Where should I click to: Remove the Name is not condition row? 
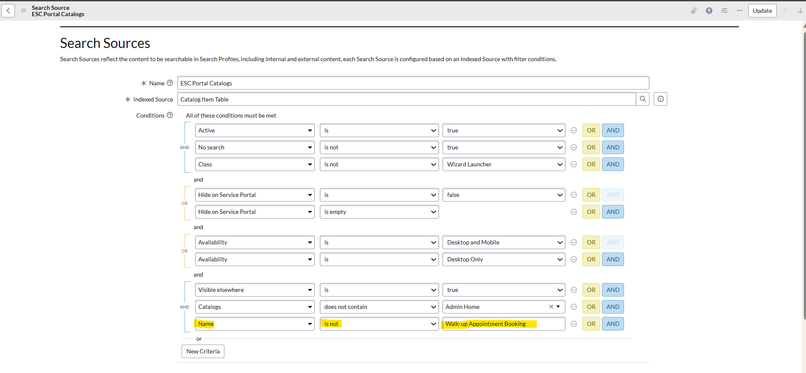point(574,324)
